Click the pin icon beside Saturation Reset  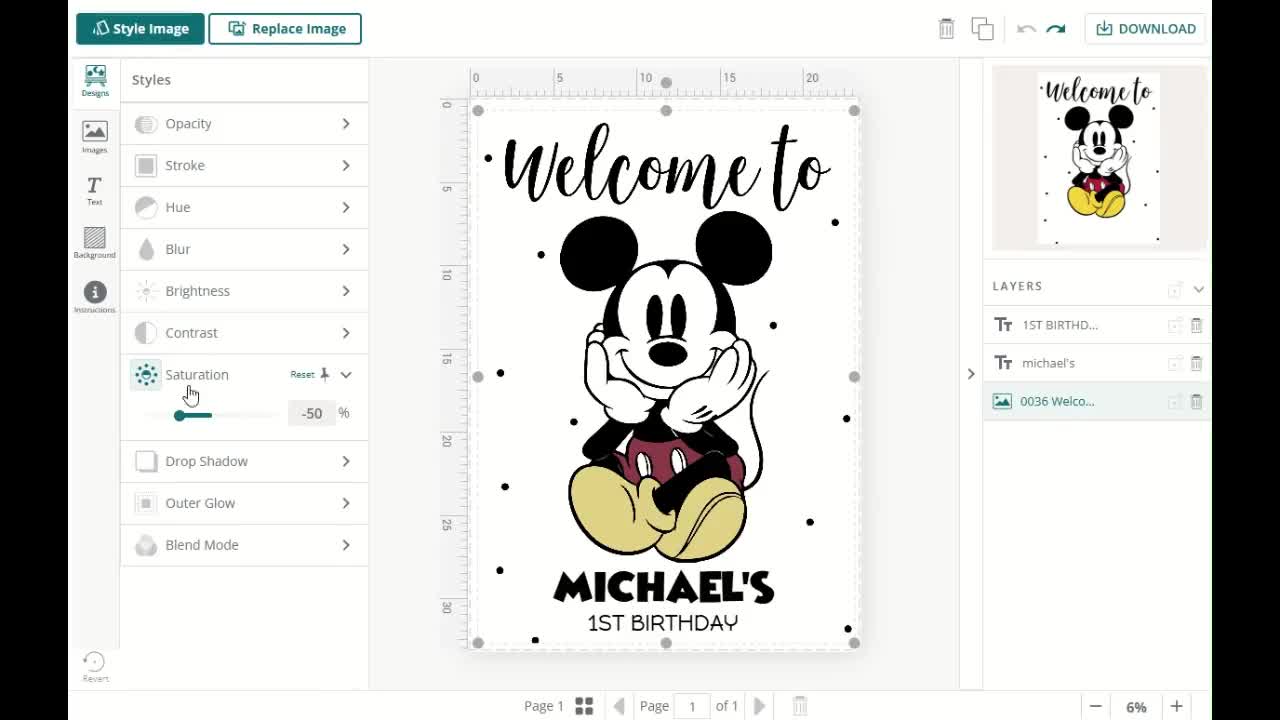pos(324,374)
